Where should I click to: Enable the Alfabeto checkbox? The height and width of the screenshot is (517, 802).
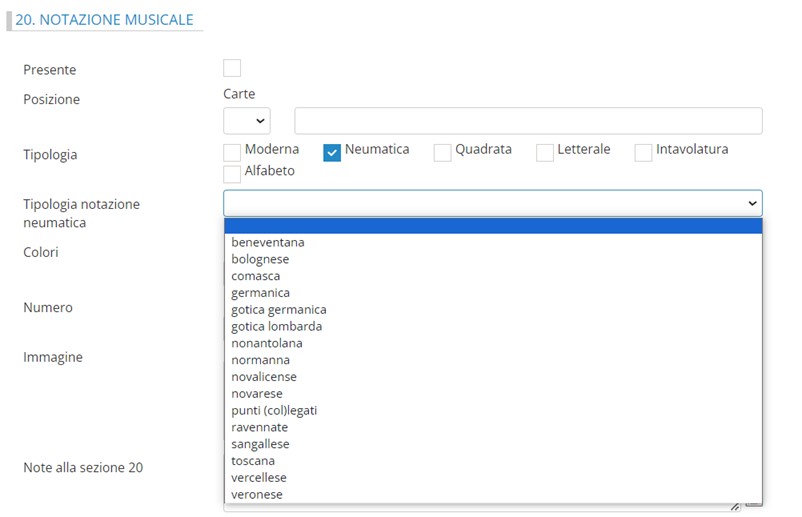point(232,174)
